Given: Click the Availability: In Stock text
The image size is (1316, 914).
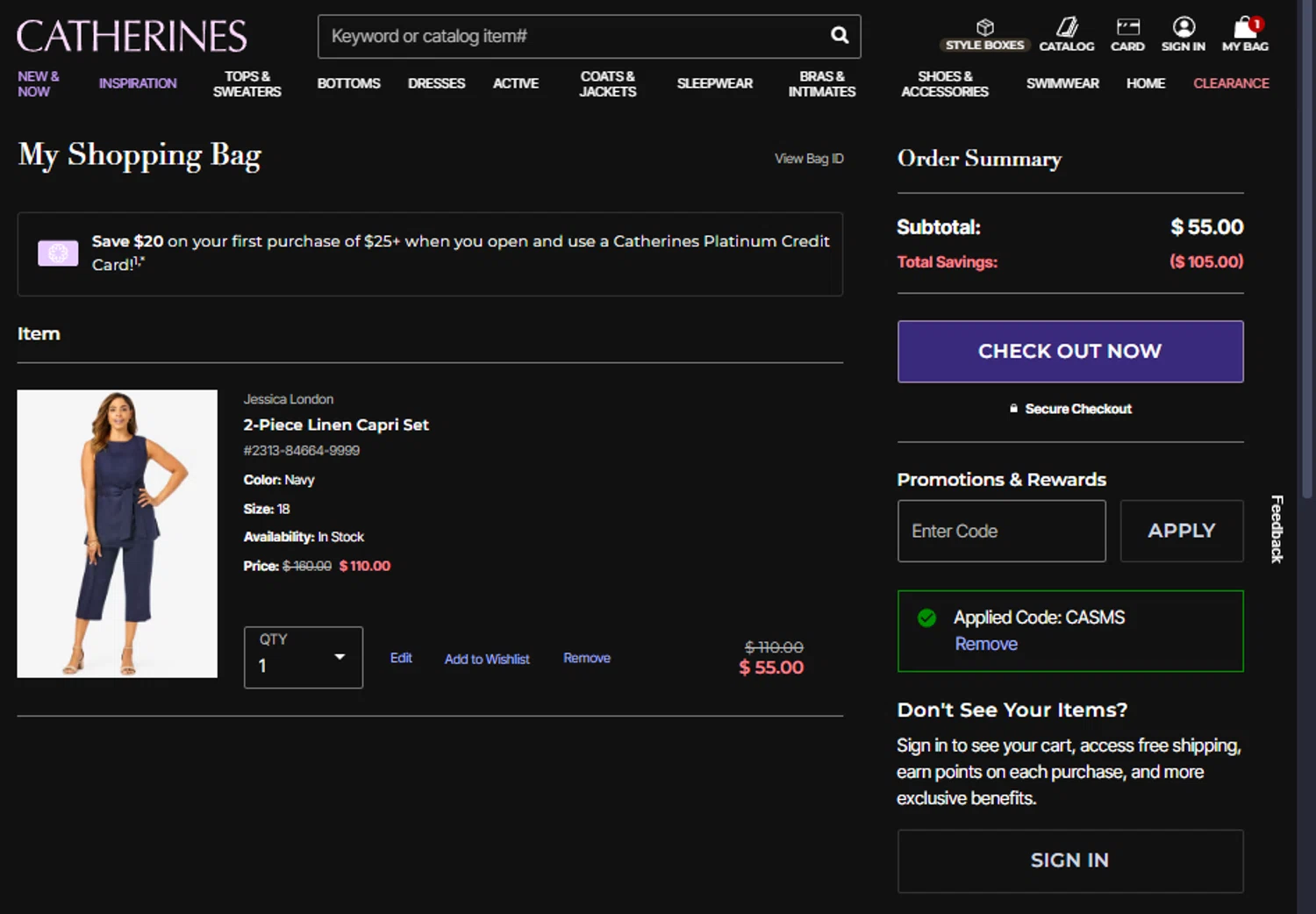Looking at the screenshot, I should point(304,537).
